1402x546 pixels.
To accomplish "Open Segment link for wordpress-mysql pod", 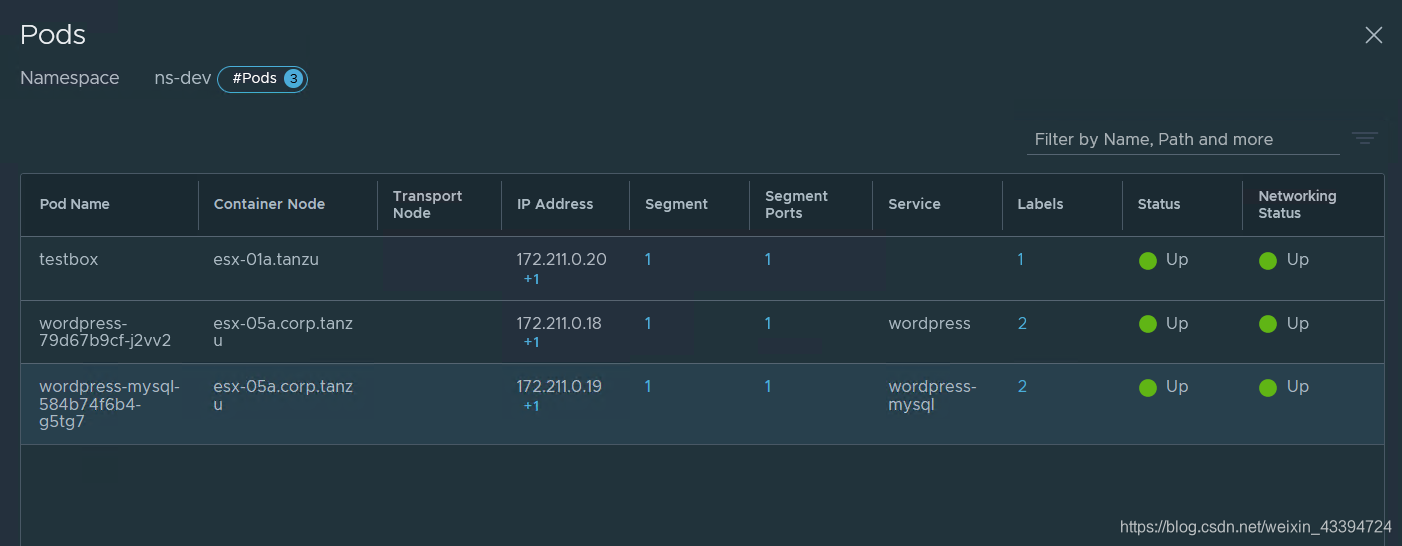I will [x=648, y=386].
